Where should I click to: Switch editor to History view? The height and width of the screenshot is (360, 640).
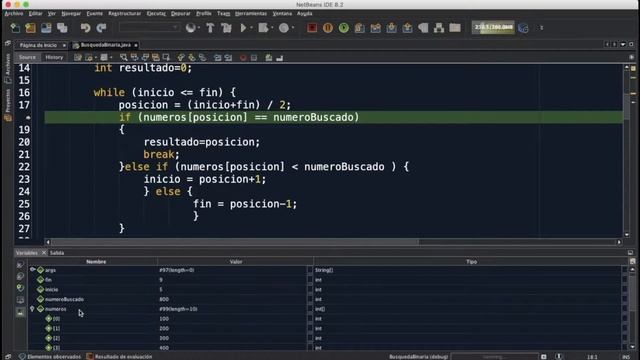click(54, 58)
